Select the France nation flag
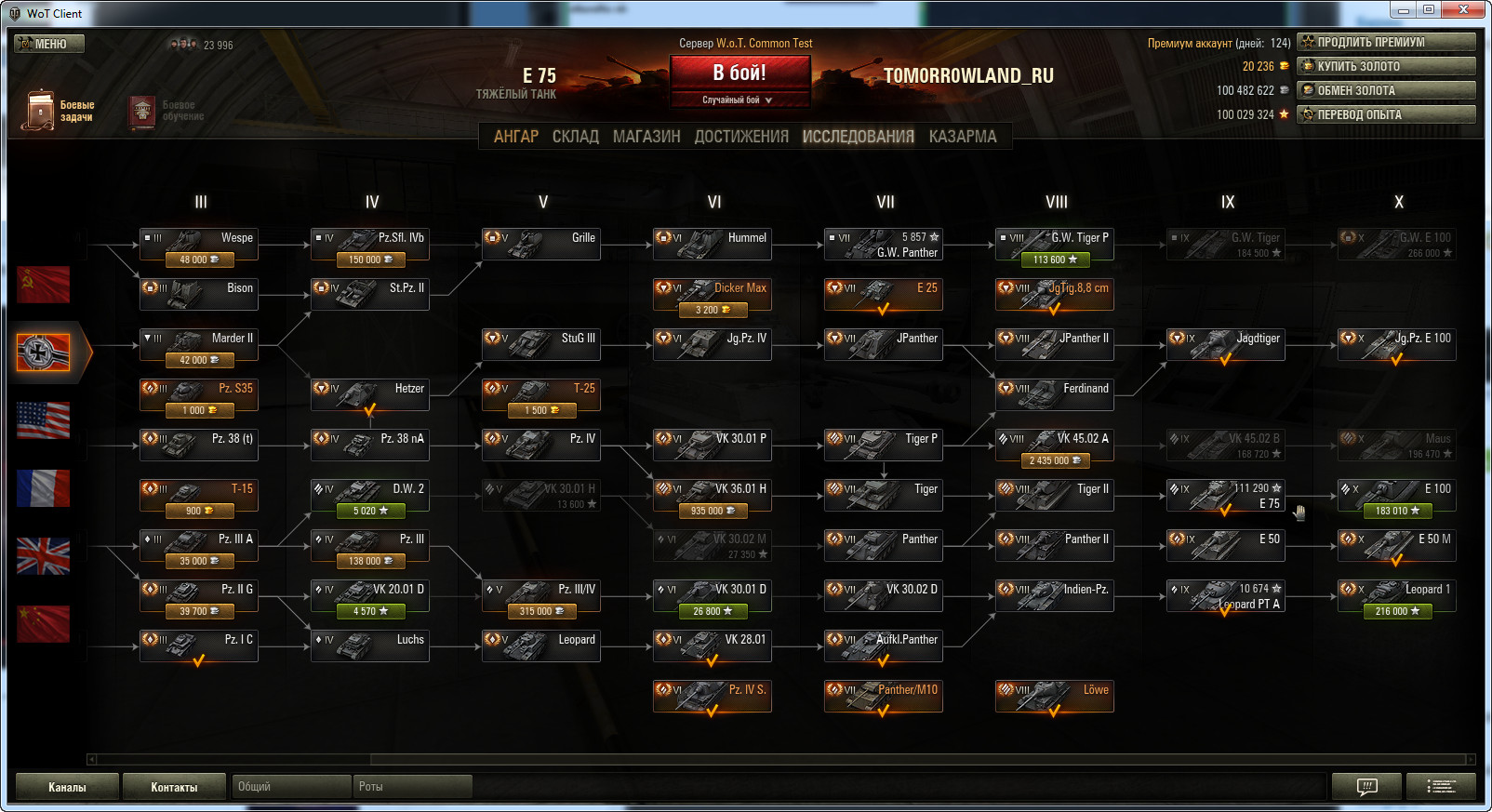Image resolution: width=1492 pixels, height=812 pixels. pos(43,488)
